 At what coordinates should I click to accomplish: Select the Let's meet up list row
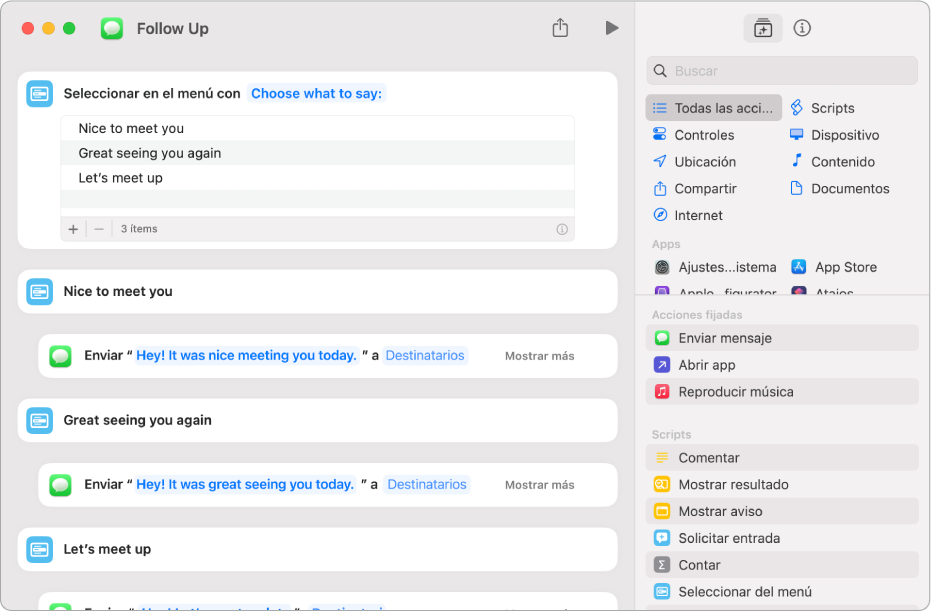click(x=318, y=178)
